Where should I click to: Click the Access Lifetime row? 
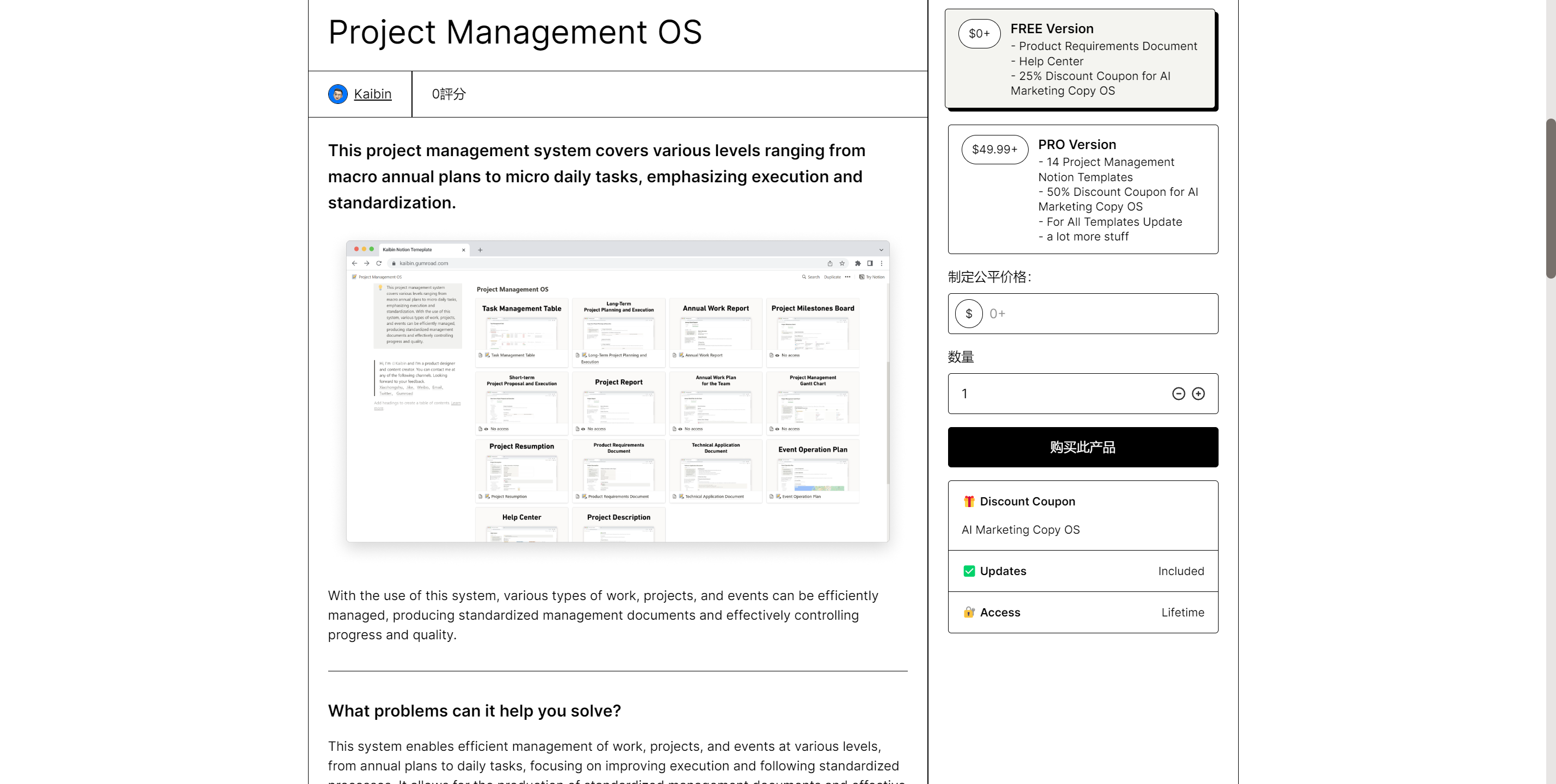1083,613
